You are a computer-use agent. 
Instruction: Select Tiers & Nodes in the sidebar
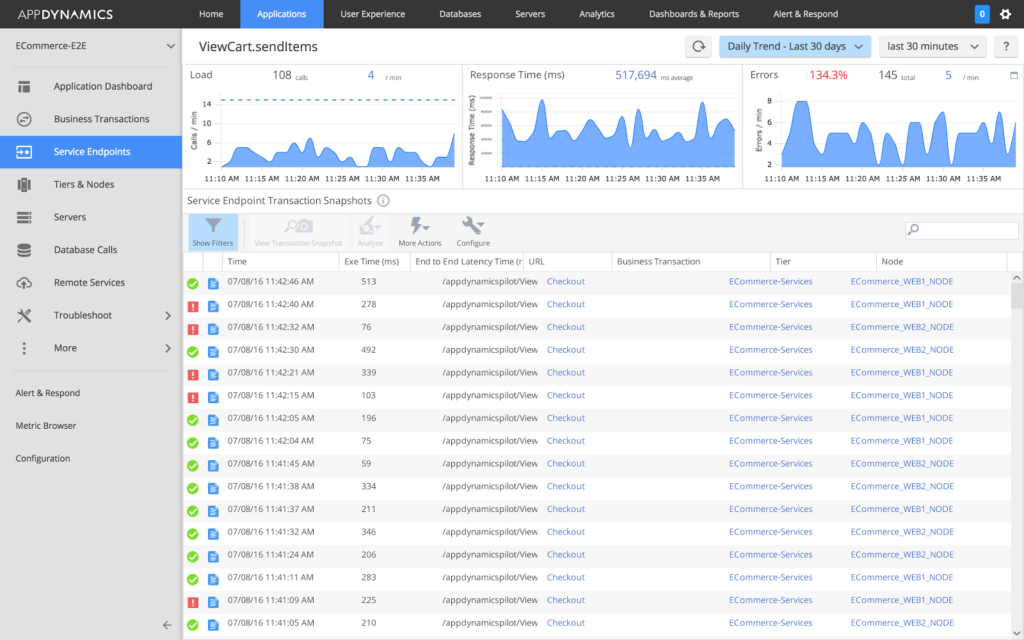coord(84,184)
